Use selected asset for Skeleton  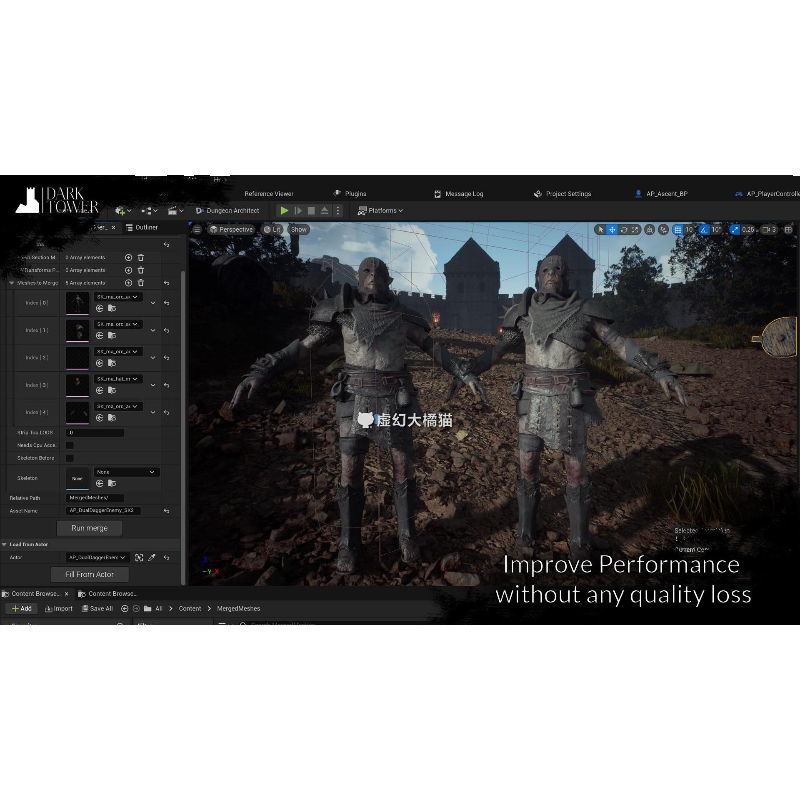(99, 484)
